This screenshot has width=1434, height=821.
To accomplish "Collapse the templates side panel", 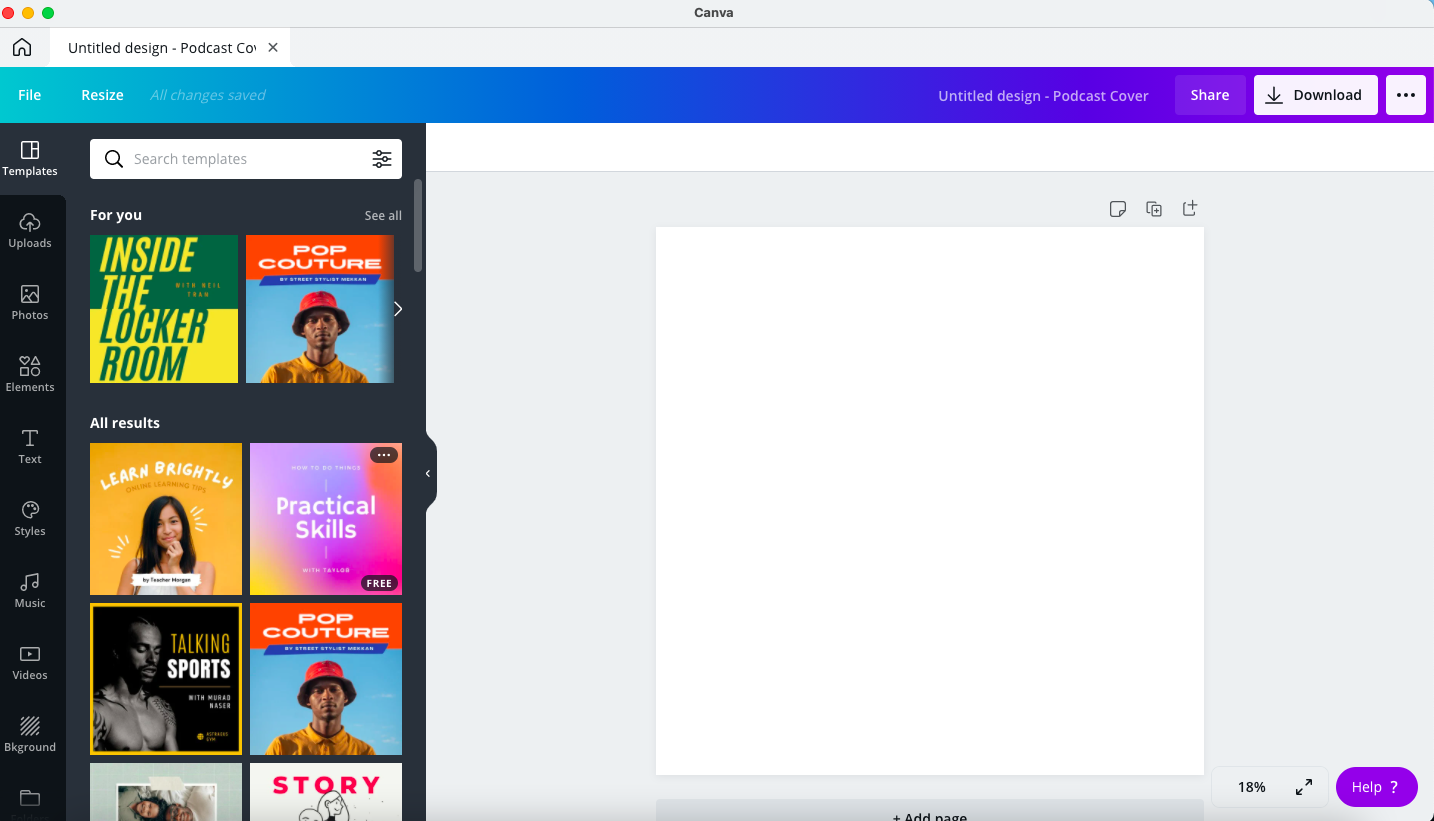I will (x=428, y=474).
